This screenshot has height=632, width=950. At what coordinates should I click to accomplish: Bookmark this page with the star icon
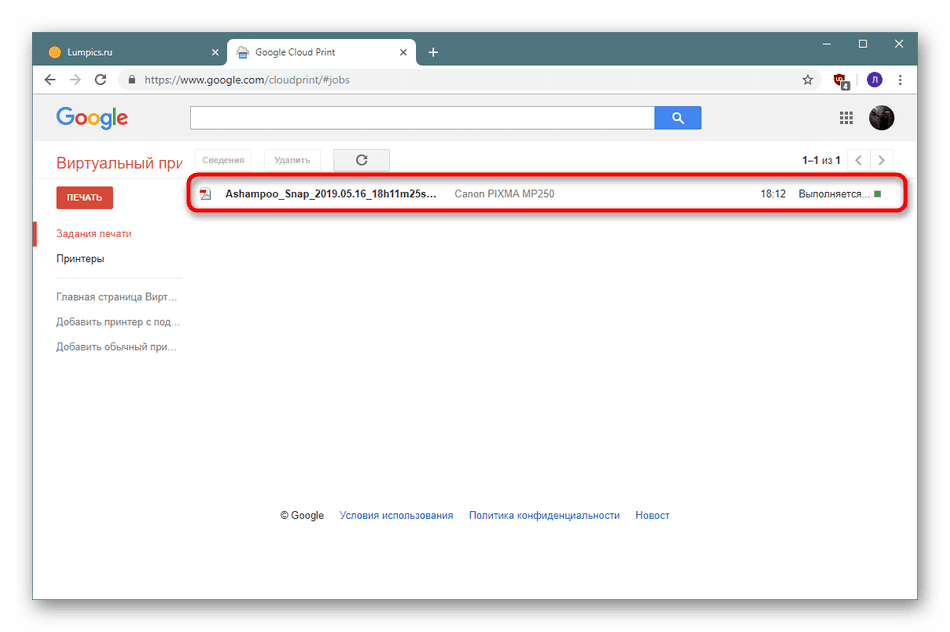808,79
